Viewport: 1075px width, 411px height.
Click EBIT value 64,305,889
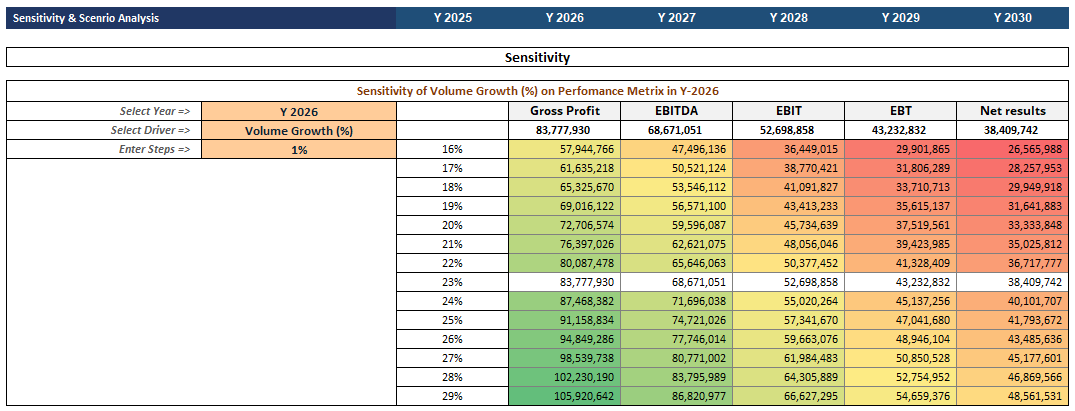point(788,377)
